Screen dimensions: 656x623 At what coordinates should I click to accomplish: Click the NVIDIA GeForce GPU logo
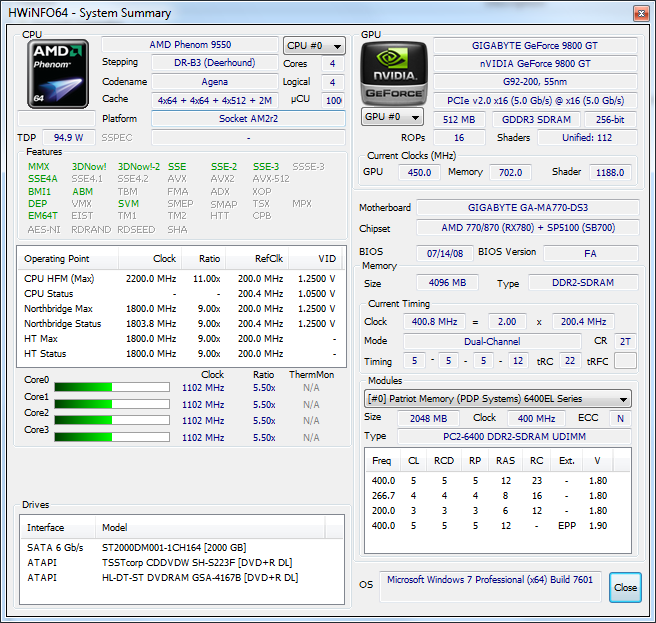click(394, 73)
